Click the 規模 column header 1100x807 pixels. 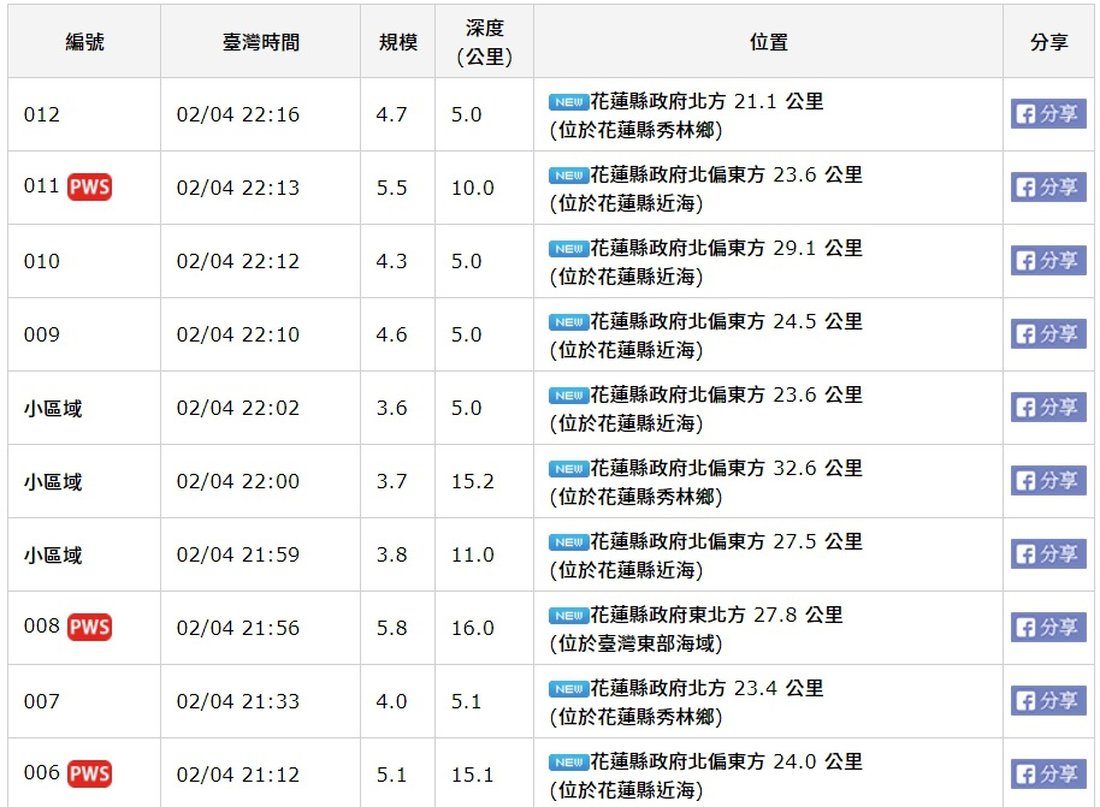[x=397, y=42]
